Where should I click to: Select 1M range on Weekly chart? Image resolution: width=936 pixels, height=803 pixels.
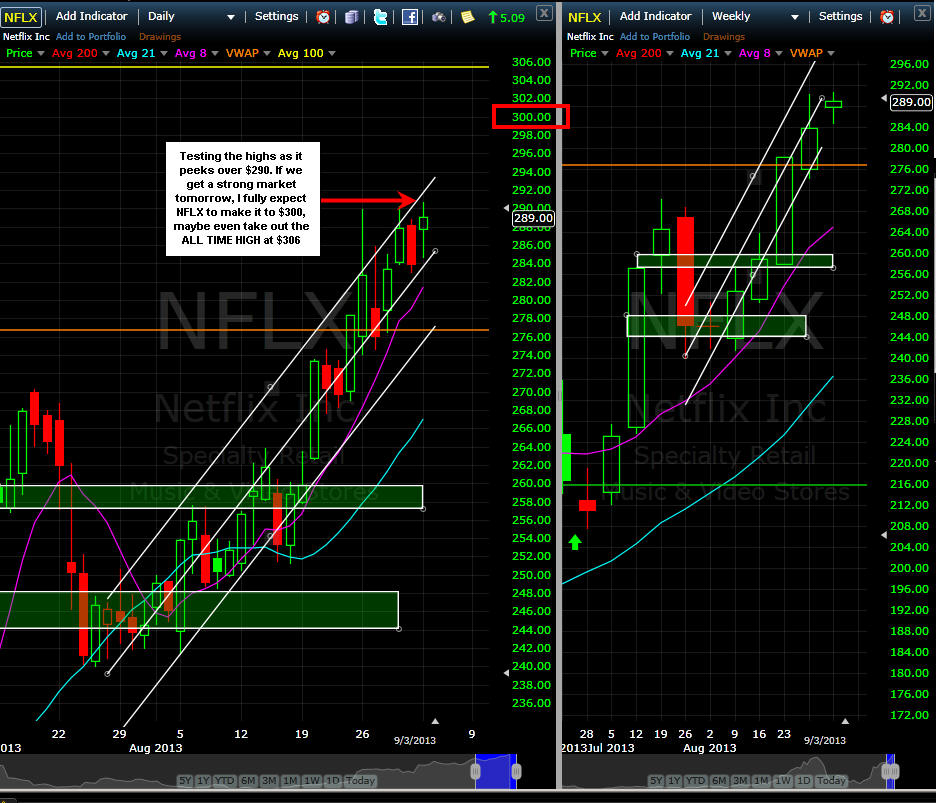(x=761, y=780)
